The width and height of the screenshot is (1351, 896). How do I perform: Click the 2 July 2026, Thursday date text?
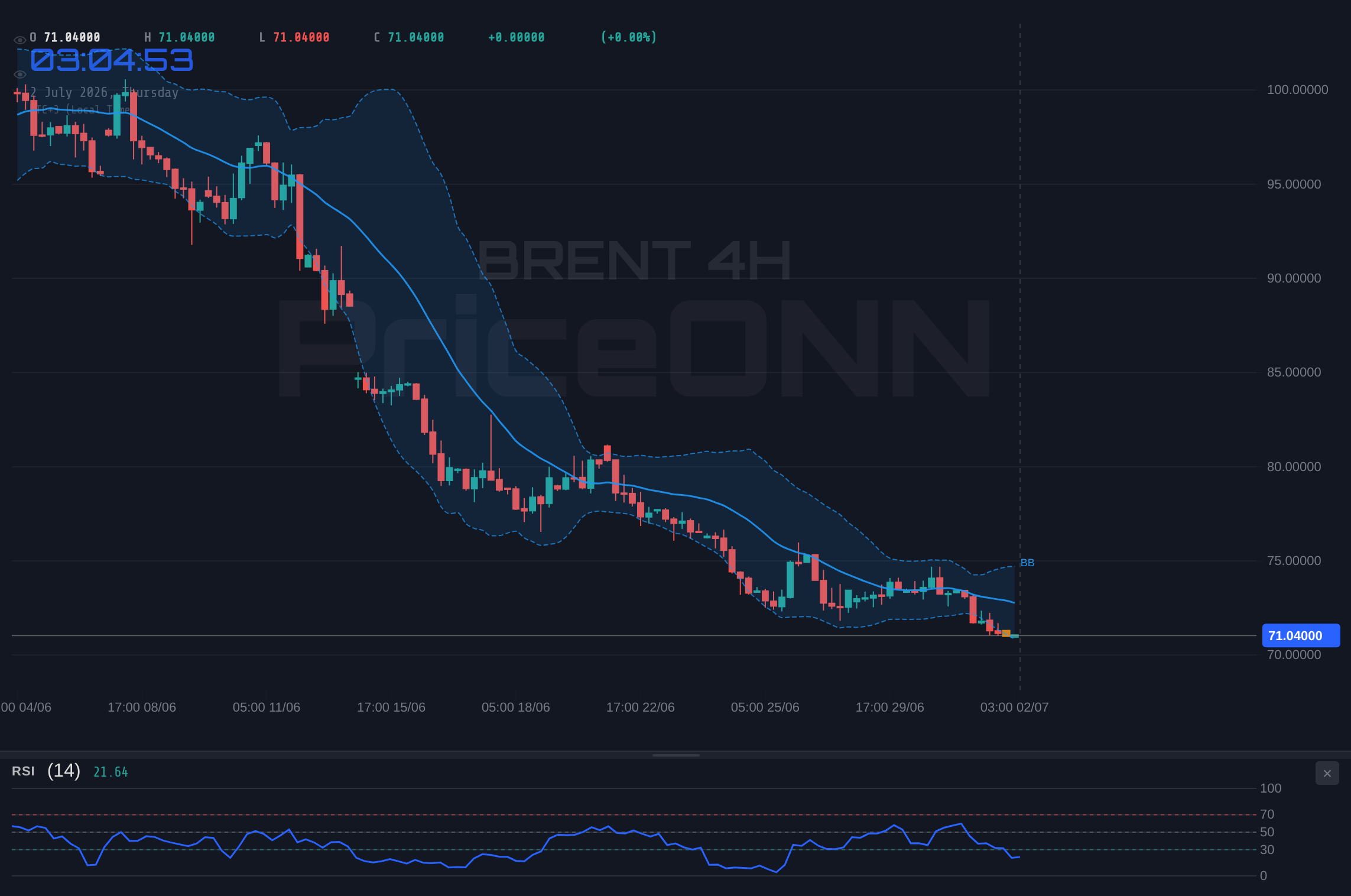104,92
